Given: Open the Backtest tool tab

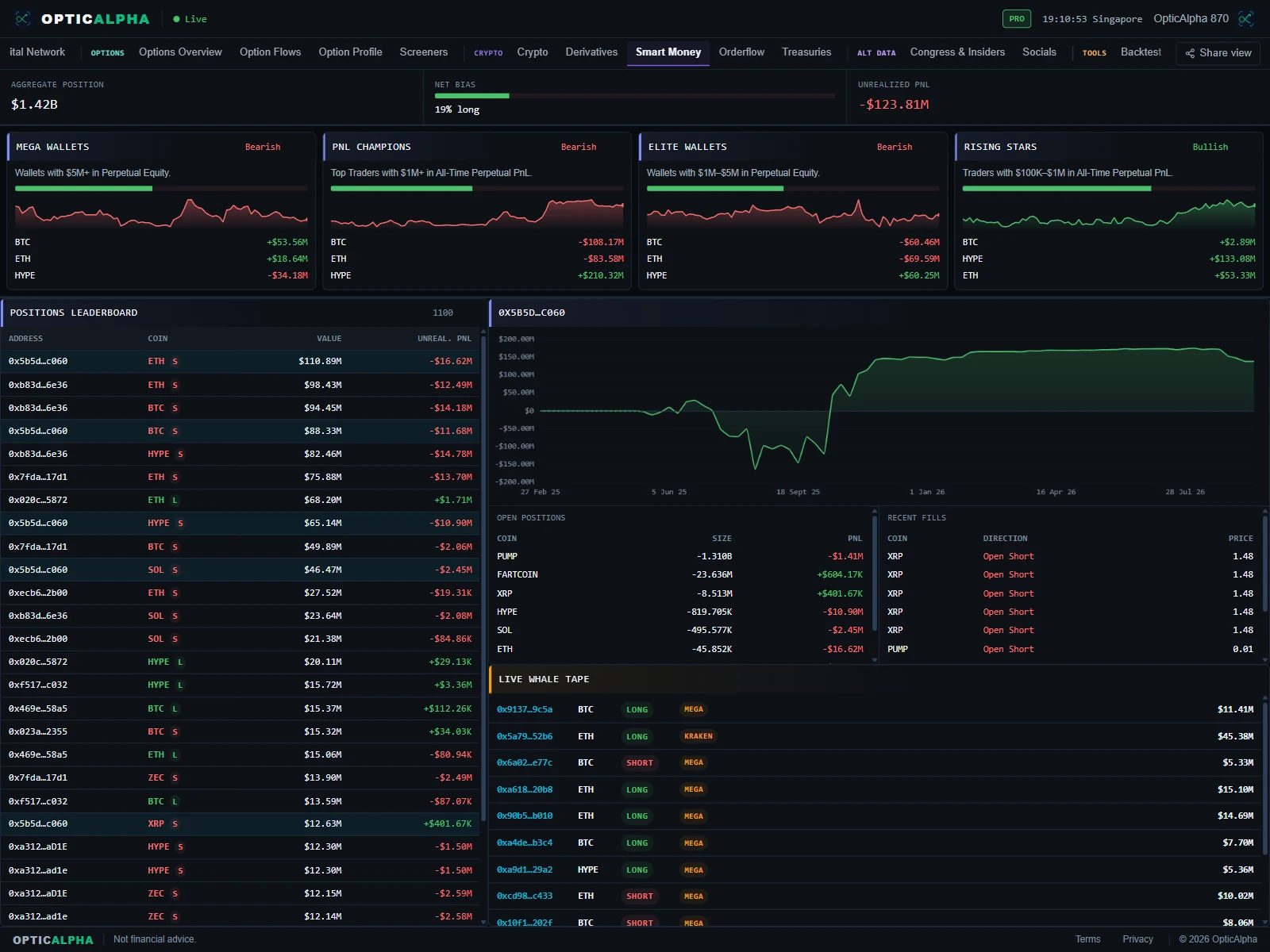Looking at the screenshot, I should 1141,52.
